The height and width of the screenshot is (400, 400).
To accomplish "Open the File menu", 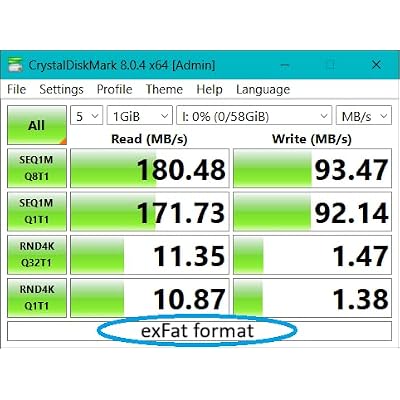I will pos(16,89).
